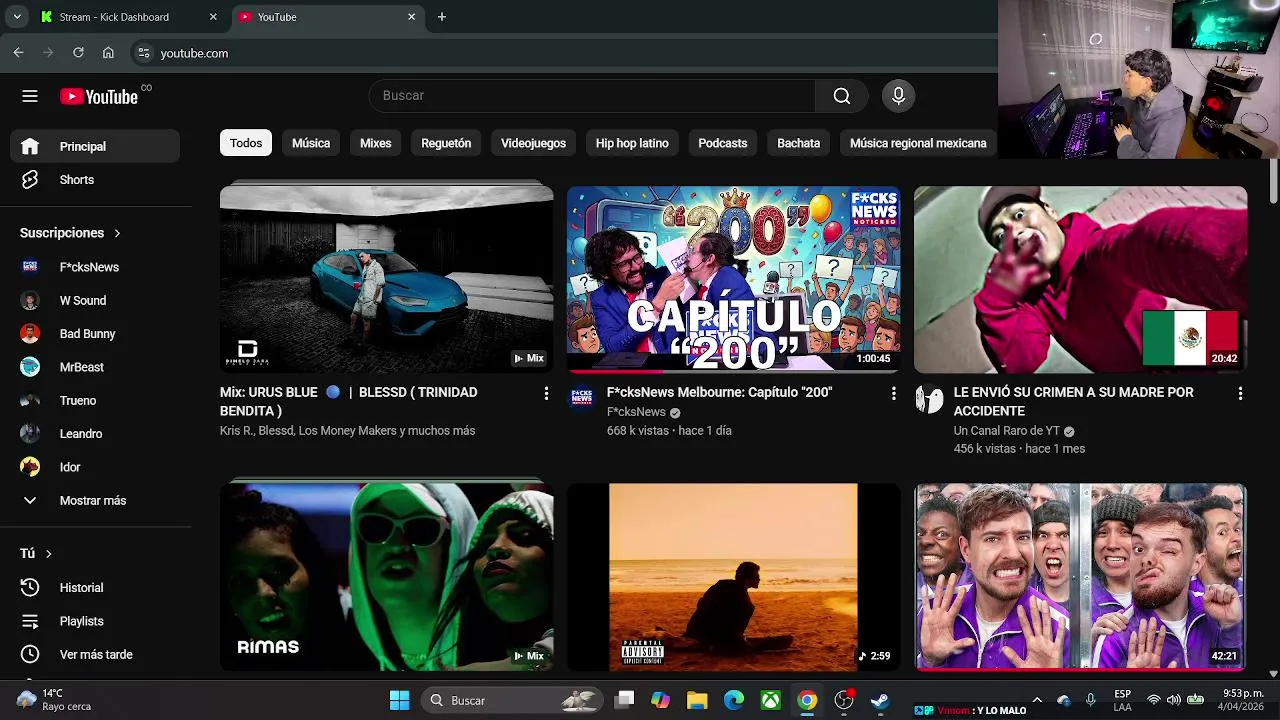This screenshot has width=1280, height=720.
Task: Click the YouTube logo
Action: [x=99, y=96]
